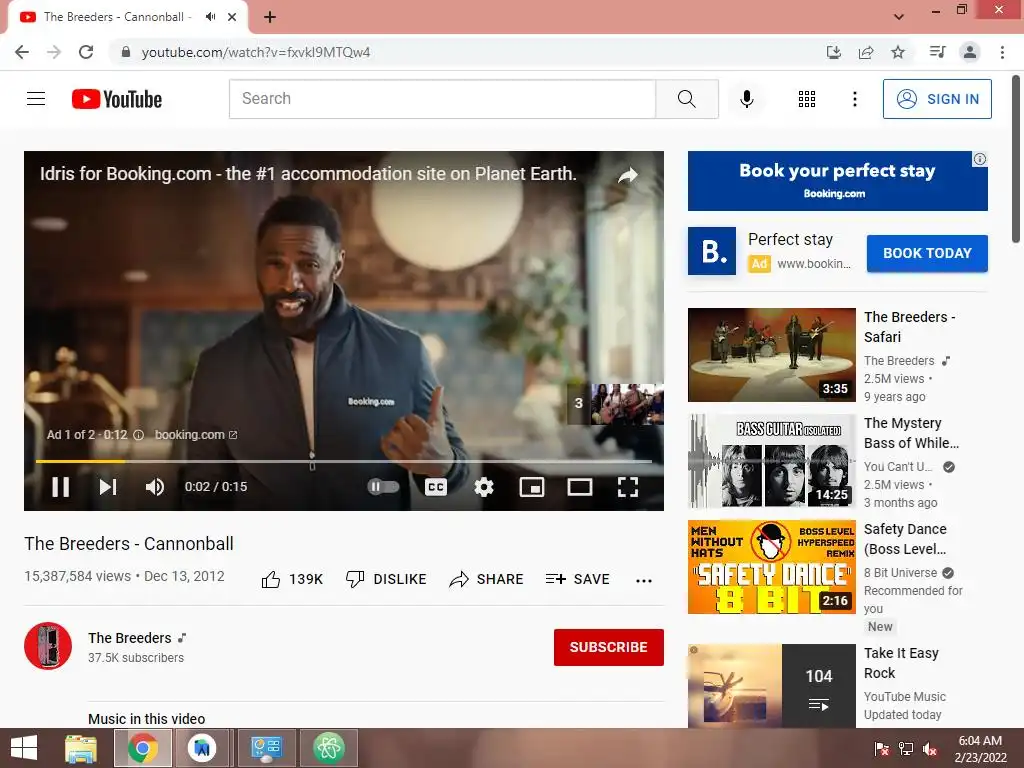Bookmark this page with star icon

point(898,52)
